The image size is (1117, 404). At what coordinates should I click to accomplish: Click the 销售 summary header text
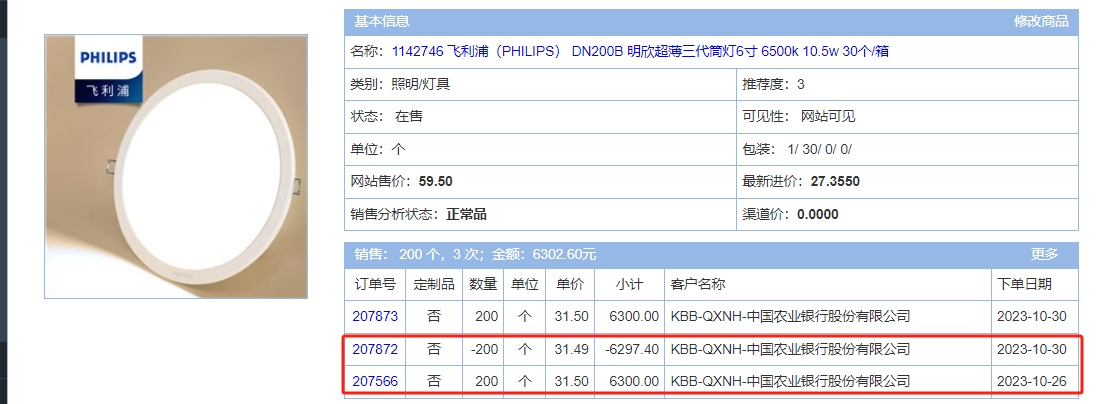475,254
